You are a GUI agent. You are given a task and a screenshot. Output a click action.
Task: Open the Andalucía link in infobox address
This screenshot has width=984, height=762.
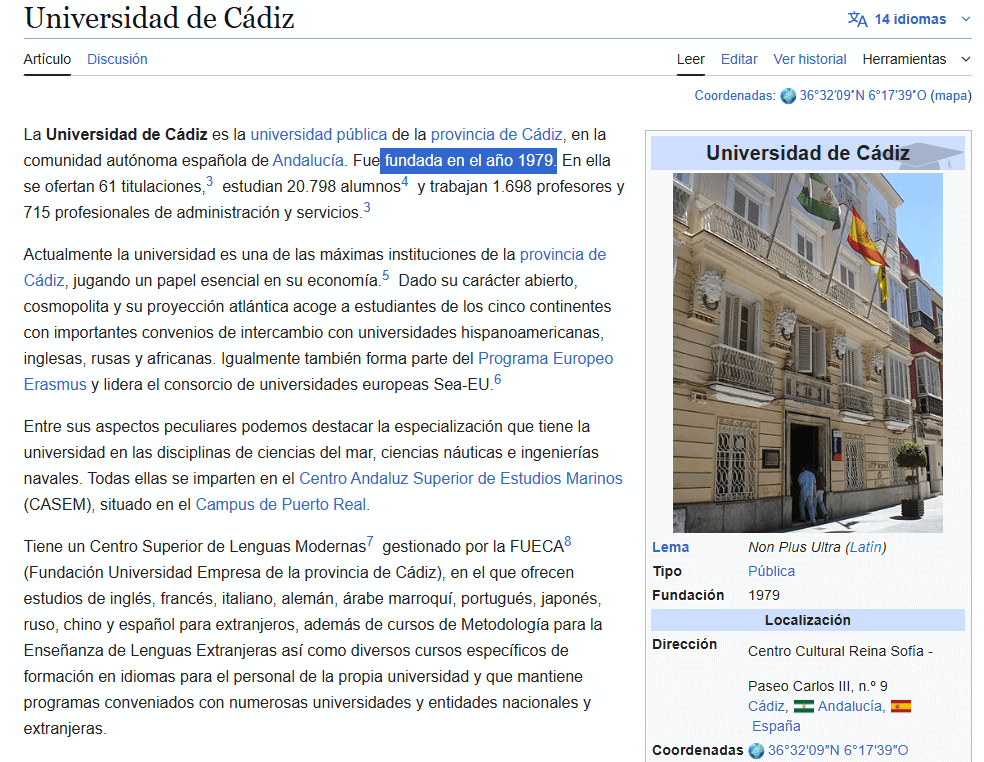[850, 707]
